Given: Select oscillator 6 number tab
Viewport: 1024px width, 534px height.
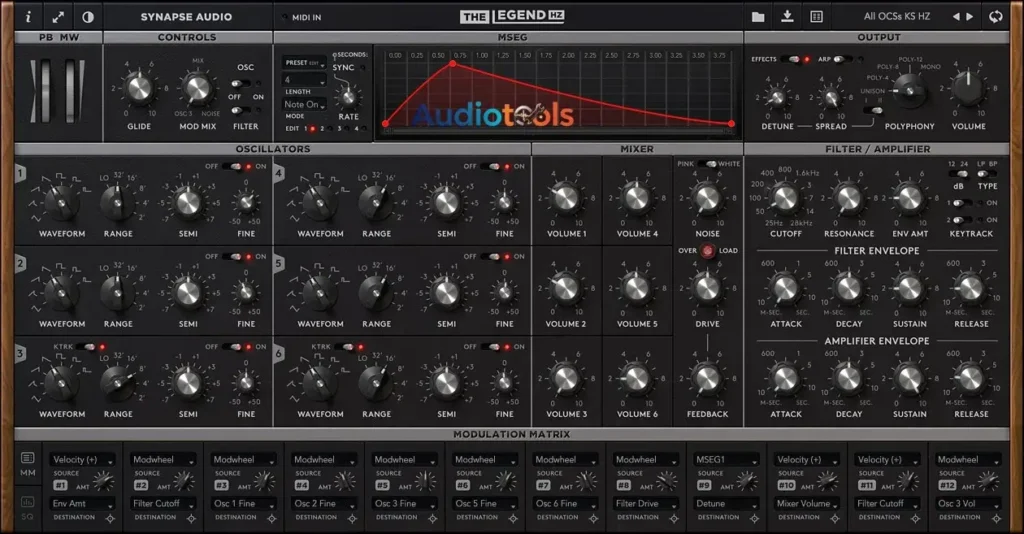Looking at the screenshot, I should click(279, 354).
